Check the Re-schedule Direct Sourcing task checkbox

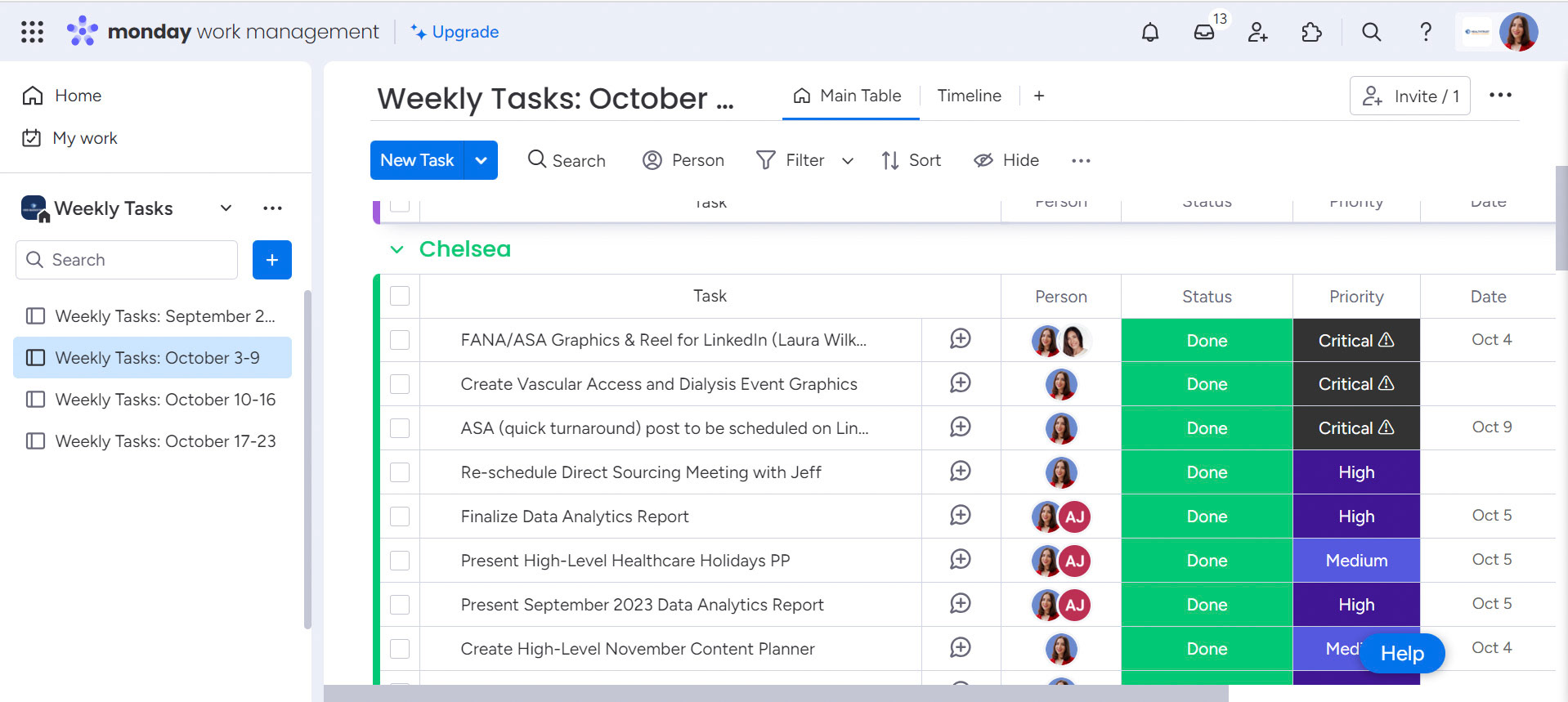point(400,472)
